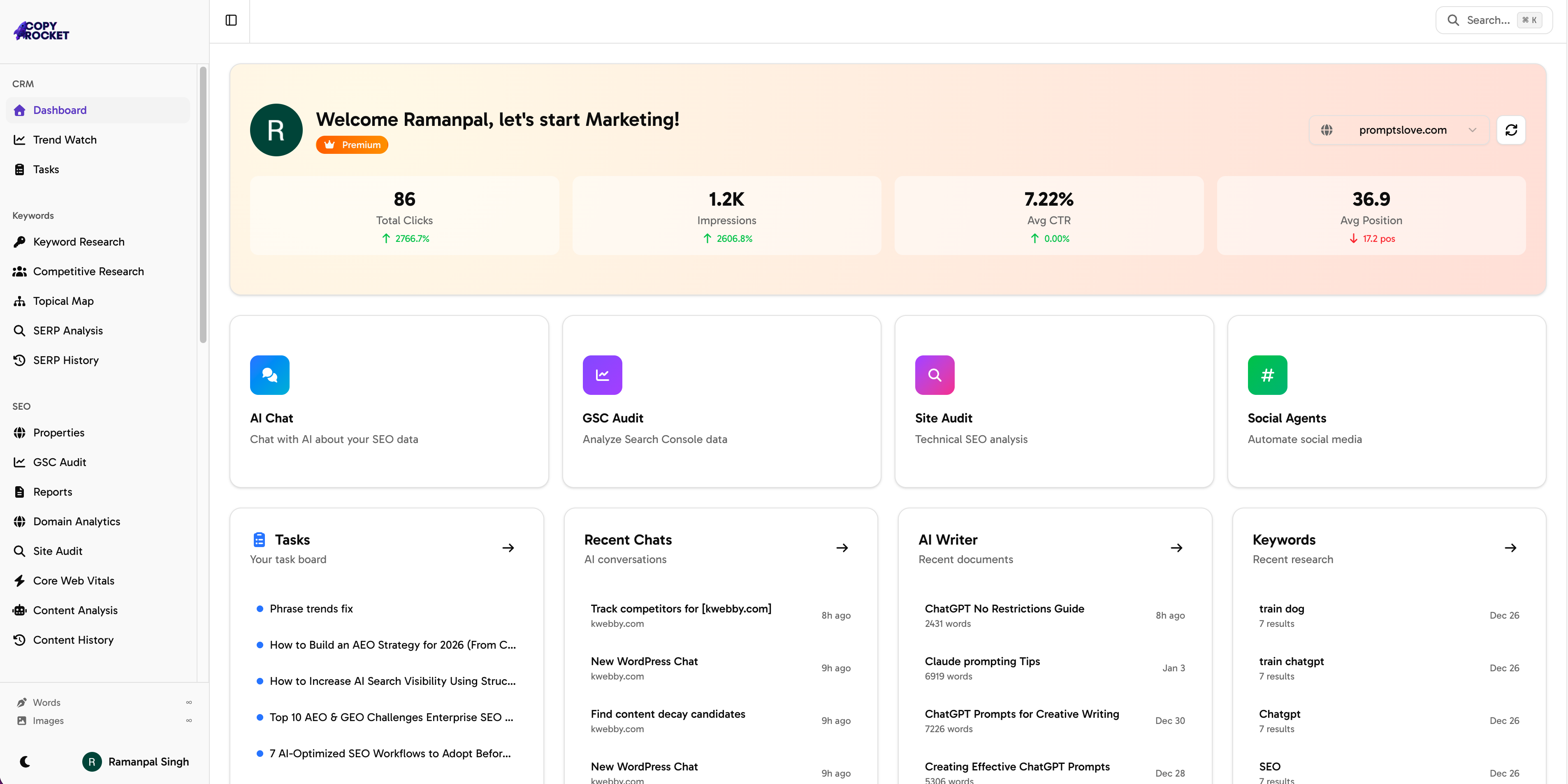The width and height of the screenshot is (1568, 784).
Task: Open the AI Chat card icon
Action: pos(270,375)
